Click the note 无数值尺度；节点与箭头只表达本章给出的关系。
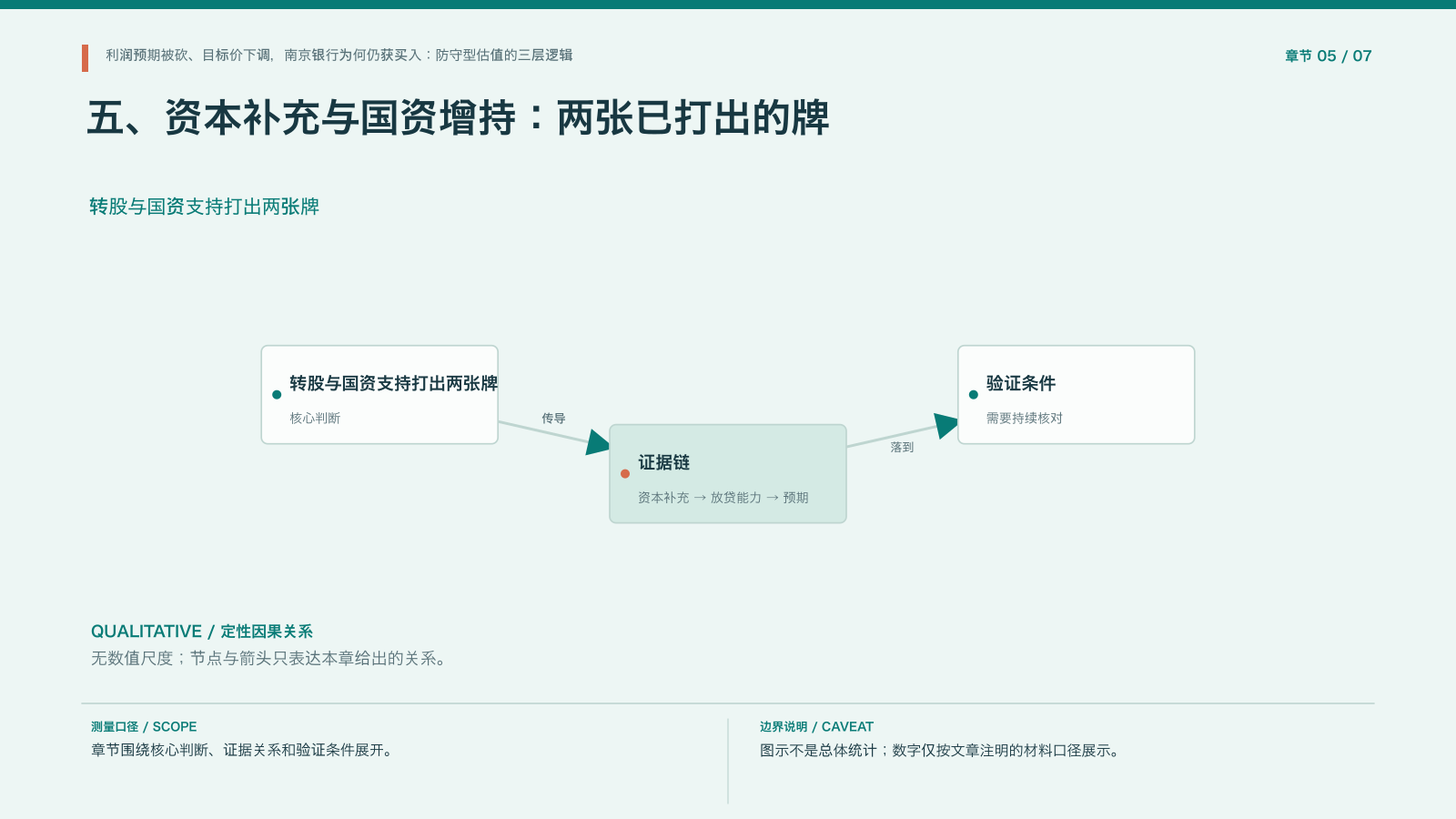This screenshot has height=819, width=1456. pyautogui.click(x=270, y=659)
